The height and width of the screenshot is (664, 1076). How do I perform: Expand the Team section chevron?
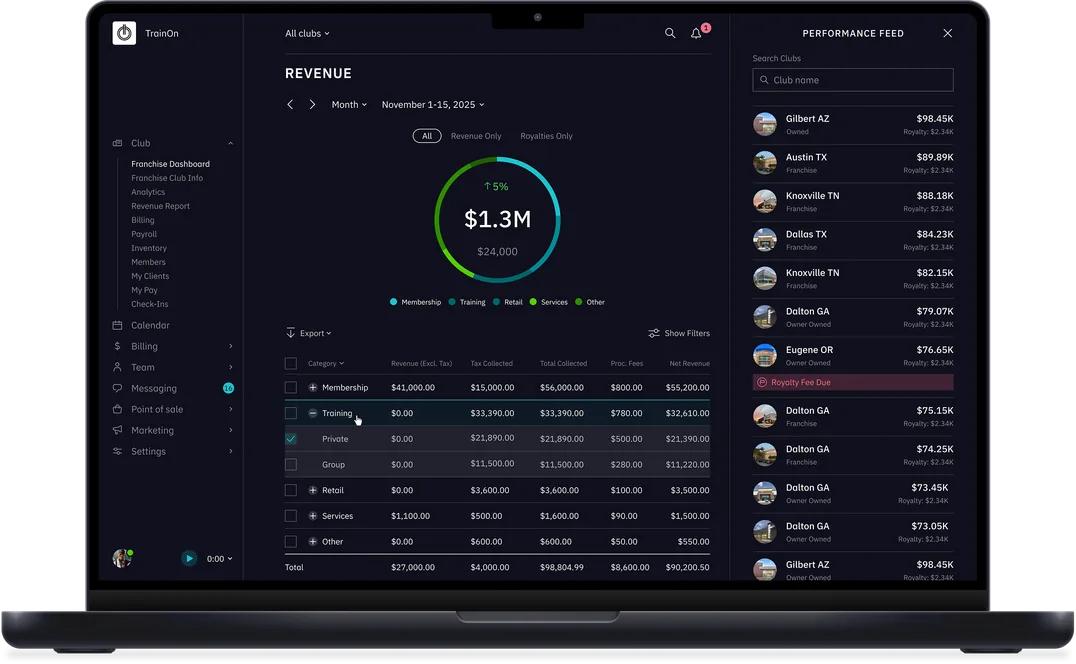point(231,367)
